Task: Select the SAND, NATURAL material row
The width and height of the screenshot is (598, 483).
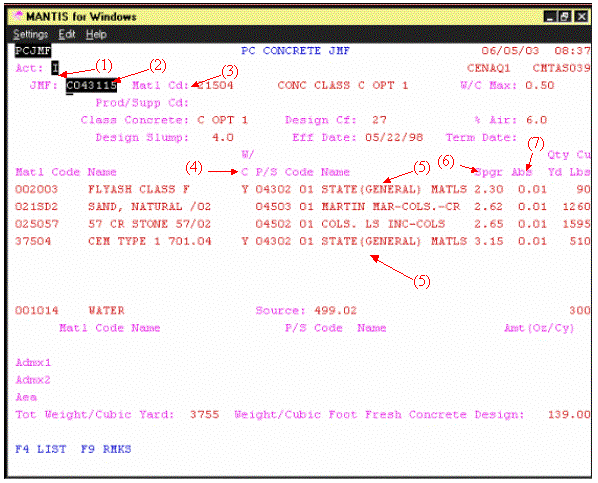Action: [303, 207]
